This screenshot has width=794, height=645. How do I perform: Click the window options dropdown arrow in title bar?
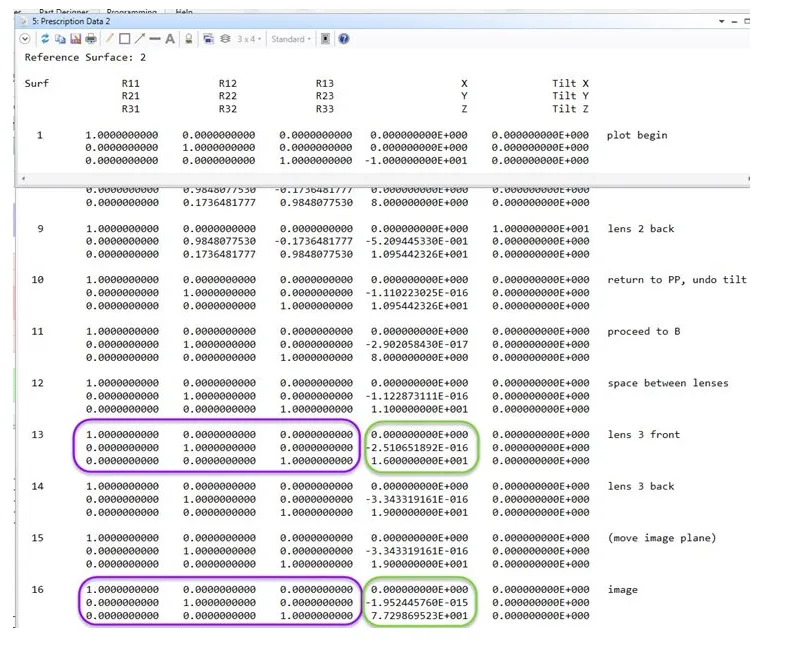721,21
